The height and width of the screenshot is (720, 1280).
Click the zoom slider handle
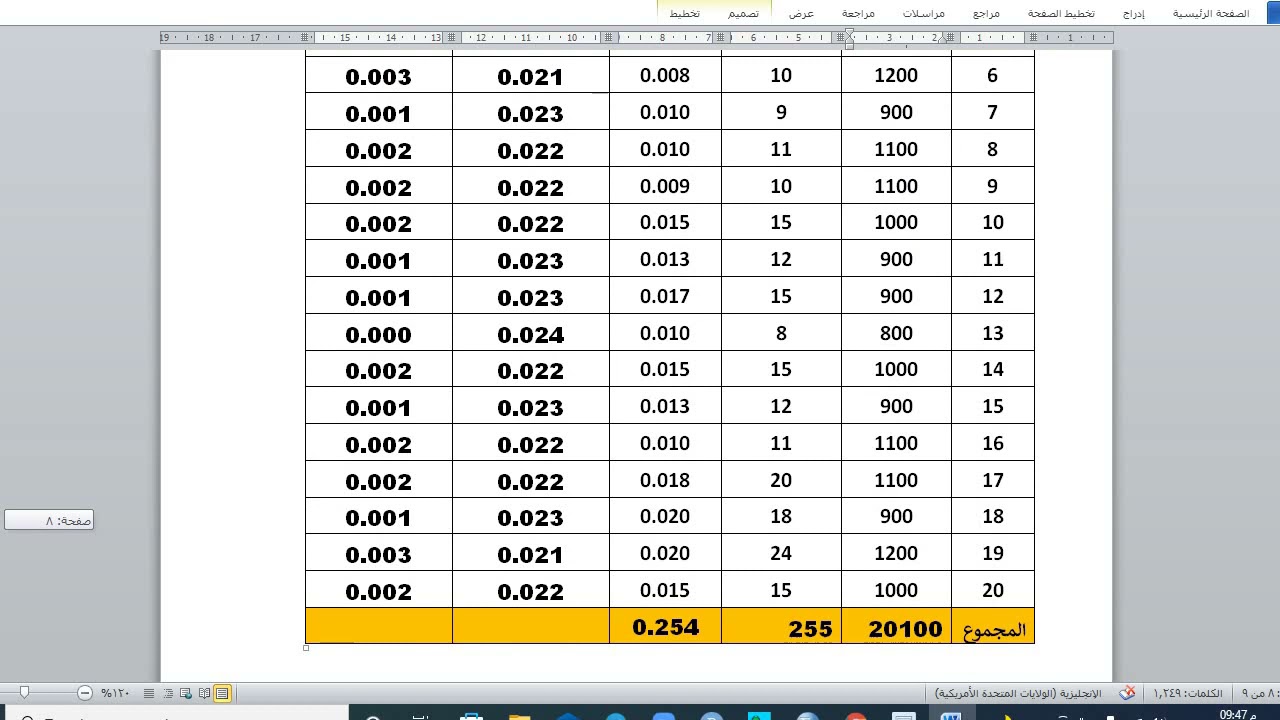[25, 692]
